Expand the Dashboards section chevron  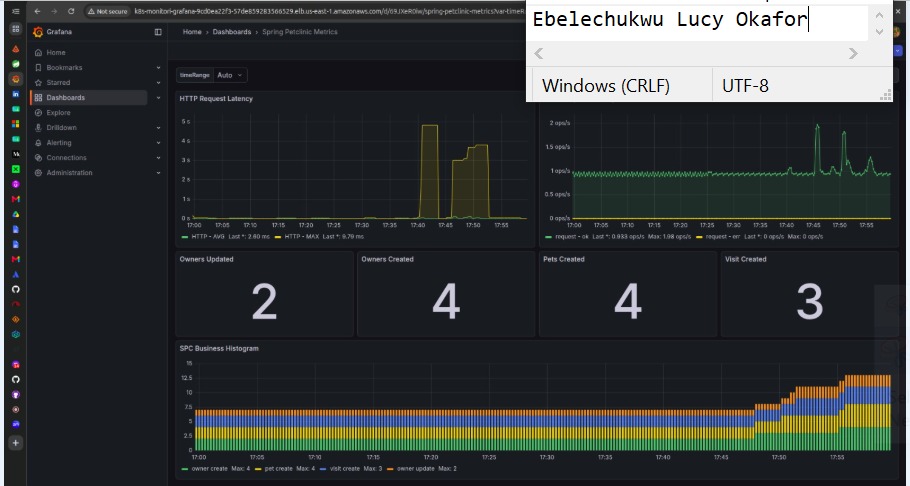(x=158, y=98)
